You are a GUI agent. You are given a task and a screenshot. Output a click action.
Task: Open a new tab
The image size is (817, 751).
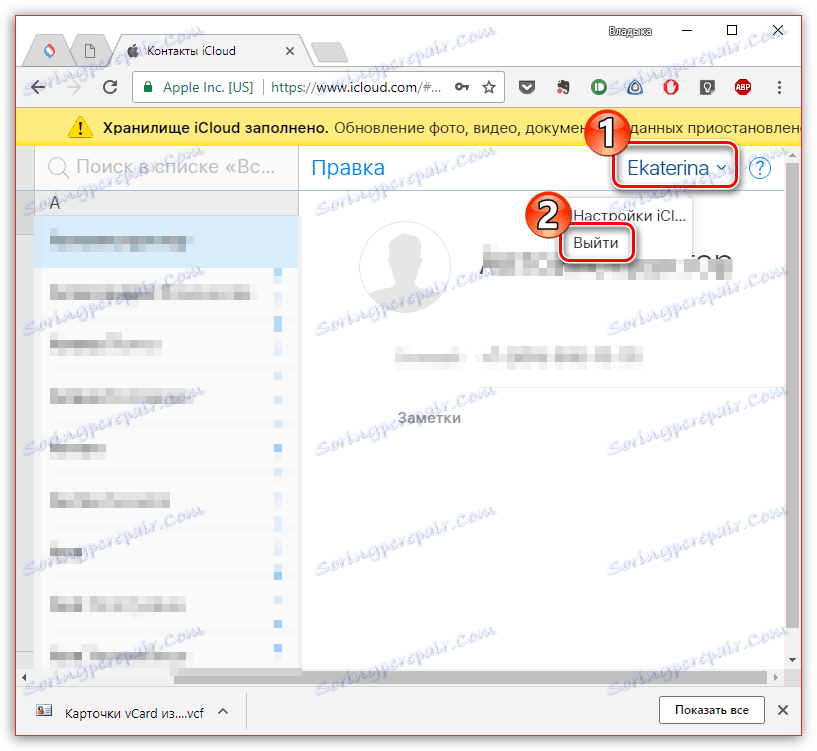(x=329, y=52)
